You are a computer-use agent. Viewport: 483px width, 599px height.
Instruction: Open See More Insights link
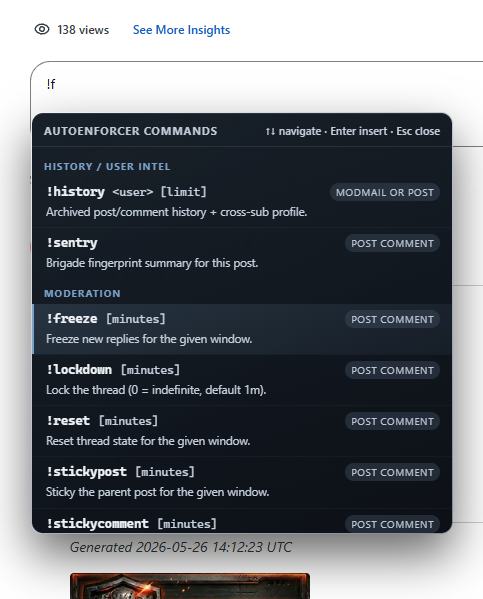pos(182,30)
